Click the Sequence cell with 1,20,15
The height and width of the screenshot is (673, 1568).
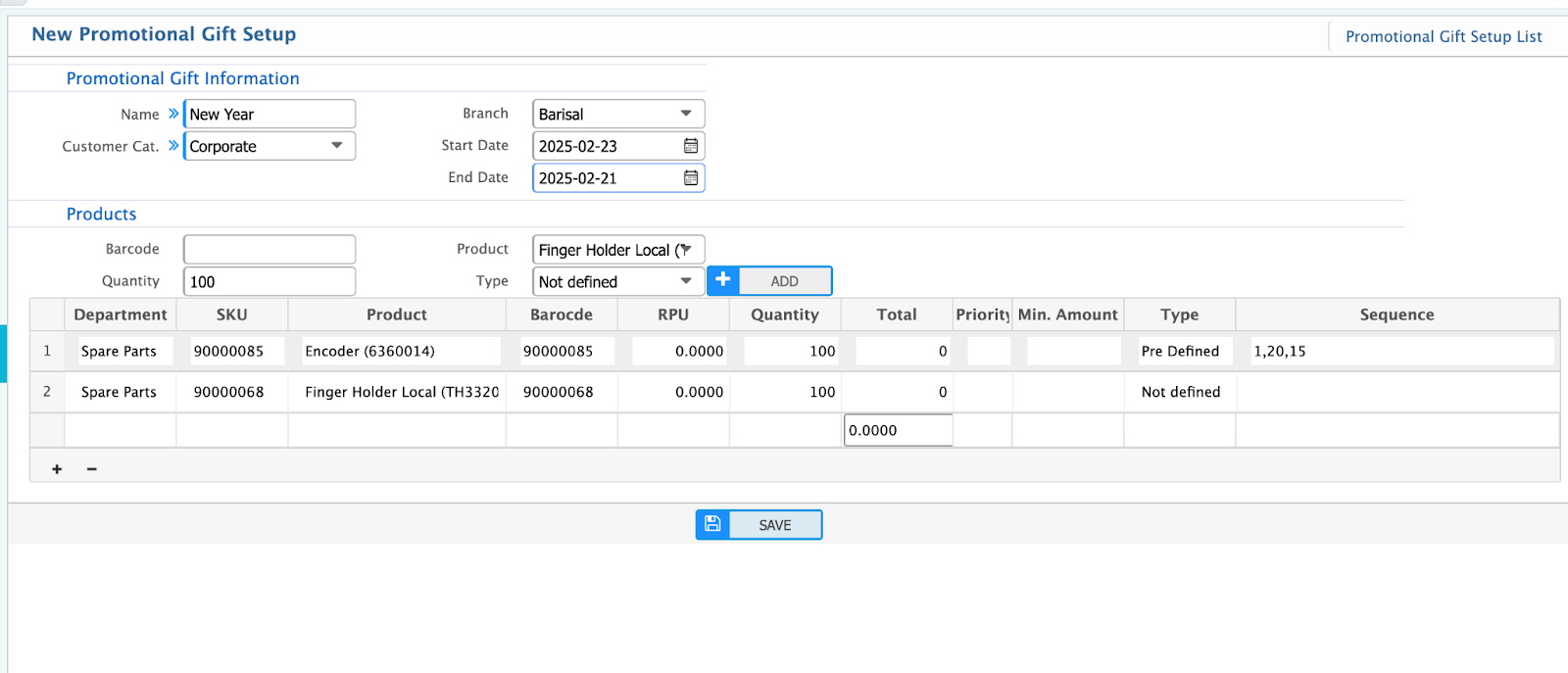(1401, 351)
